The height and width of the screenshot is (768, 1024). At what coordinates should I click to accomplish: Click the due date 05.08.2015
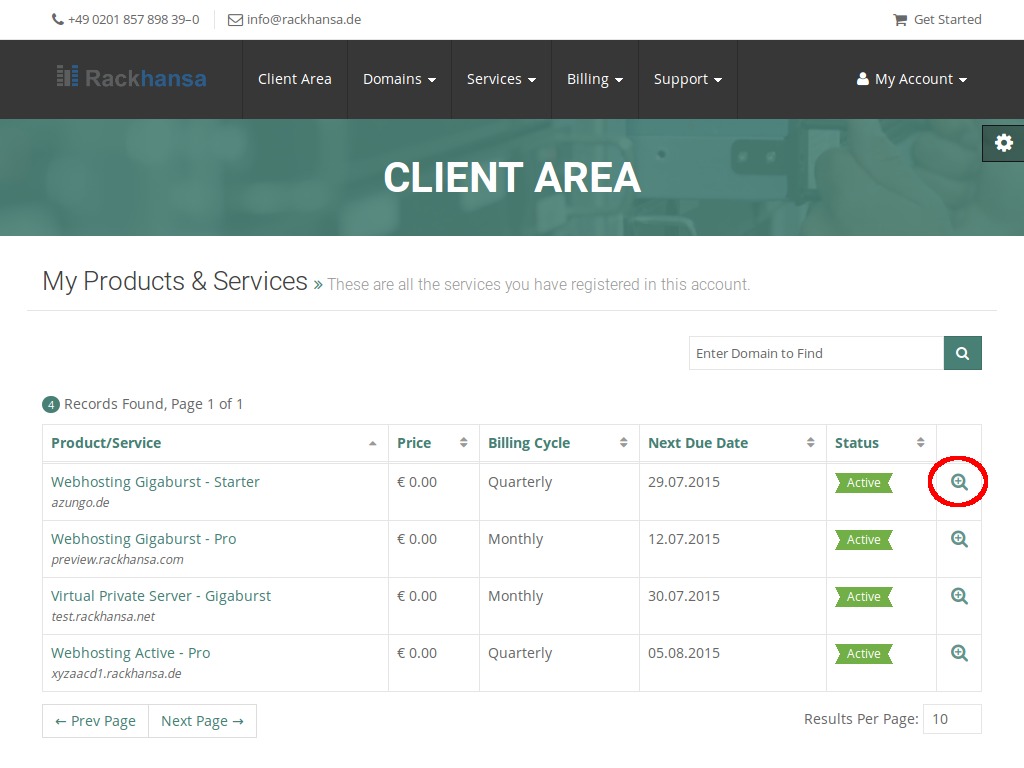pyautogui.click(x=684, y=652)
